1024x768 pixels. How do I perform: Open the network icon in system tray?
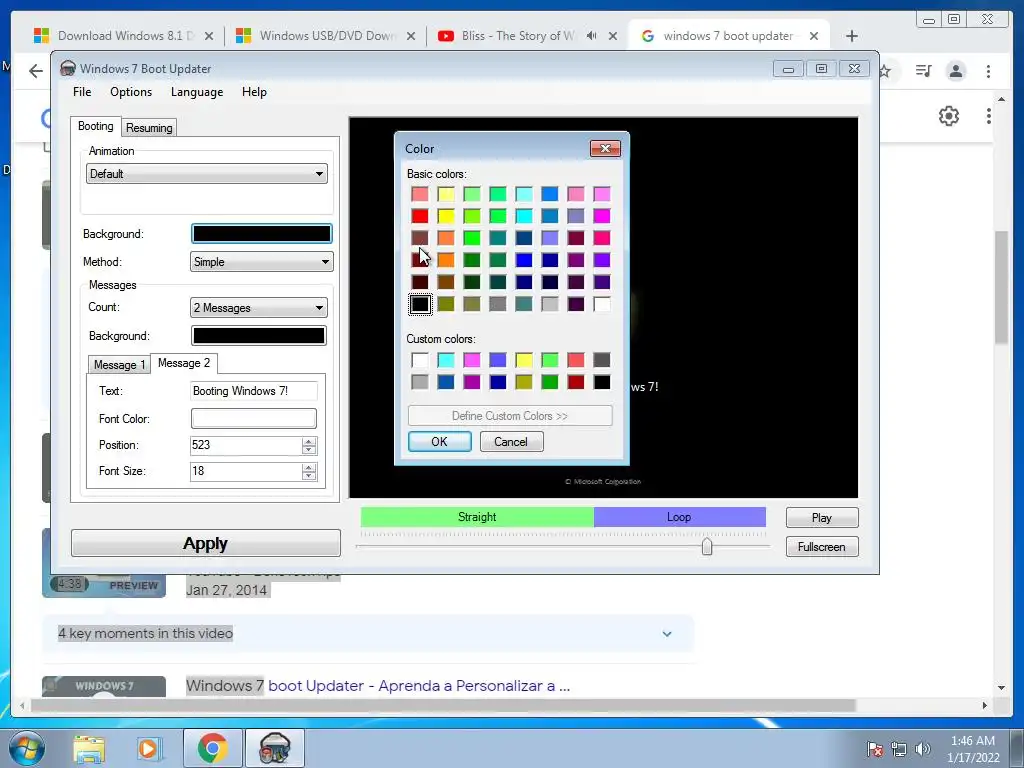(x=899, y=749)
